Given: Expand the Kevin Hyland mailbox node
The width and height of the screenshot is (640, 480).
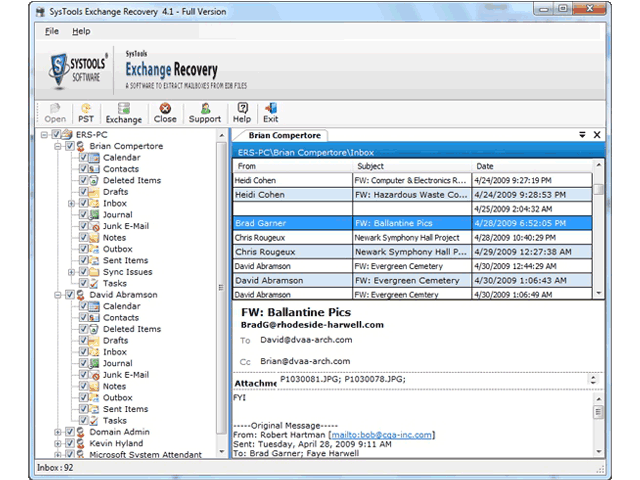Looking at the screenshot, I should (58, 443).
